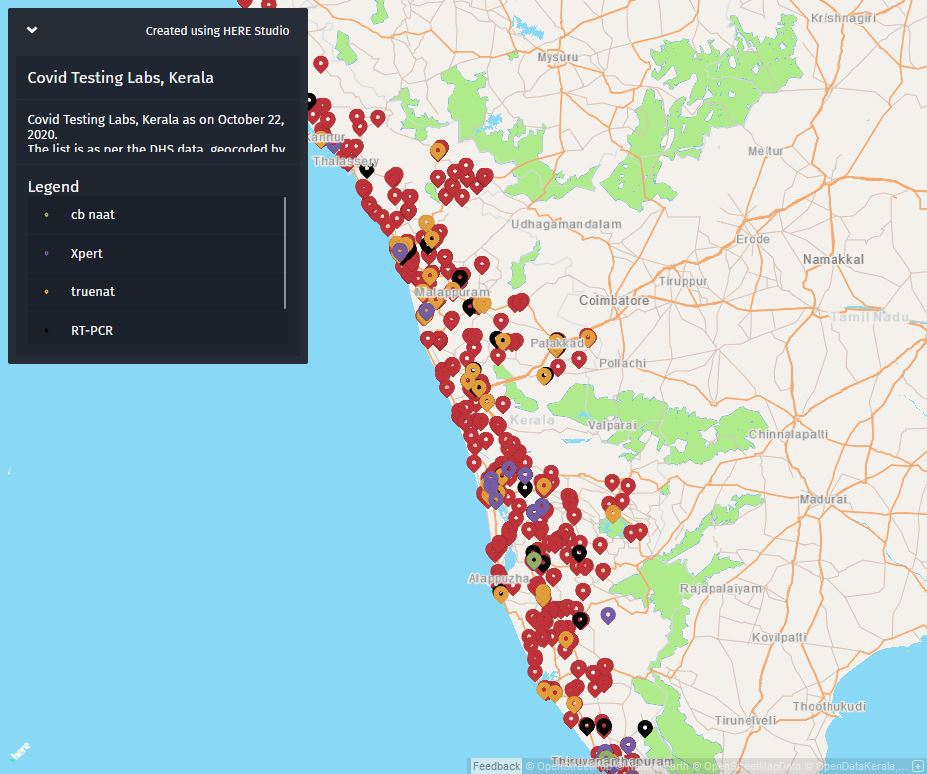Click the truenat orange legend dot
This screenshot has height=774, width=927.
tap(47, 292)
